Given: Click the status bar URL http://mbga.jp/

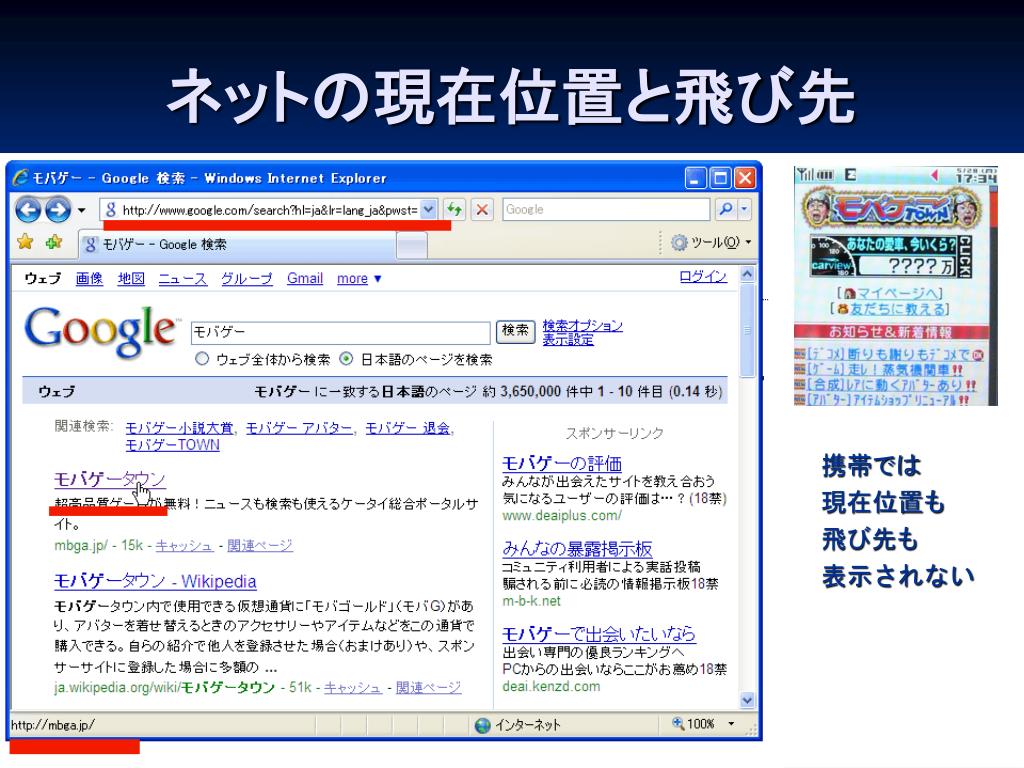Looking at the screenshot, I should click(53, 725).
